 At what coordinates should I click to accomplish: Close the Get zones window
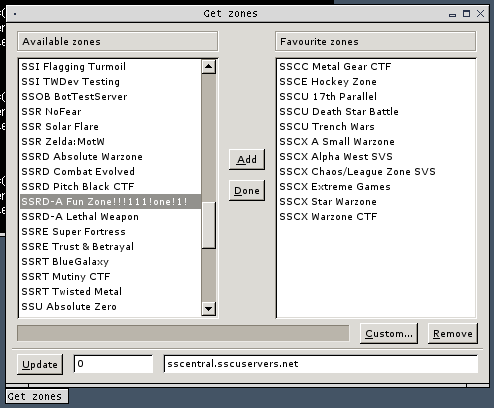coord(480,14)
